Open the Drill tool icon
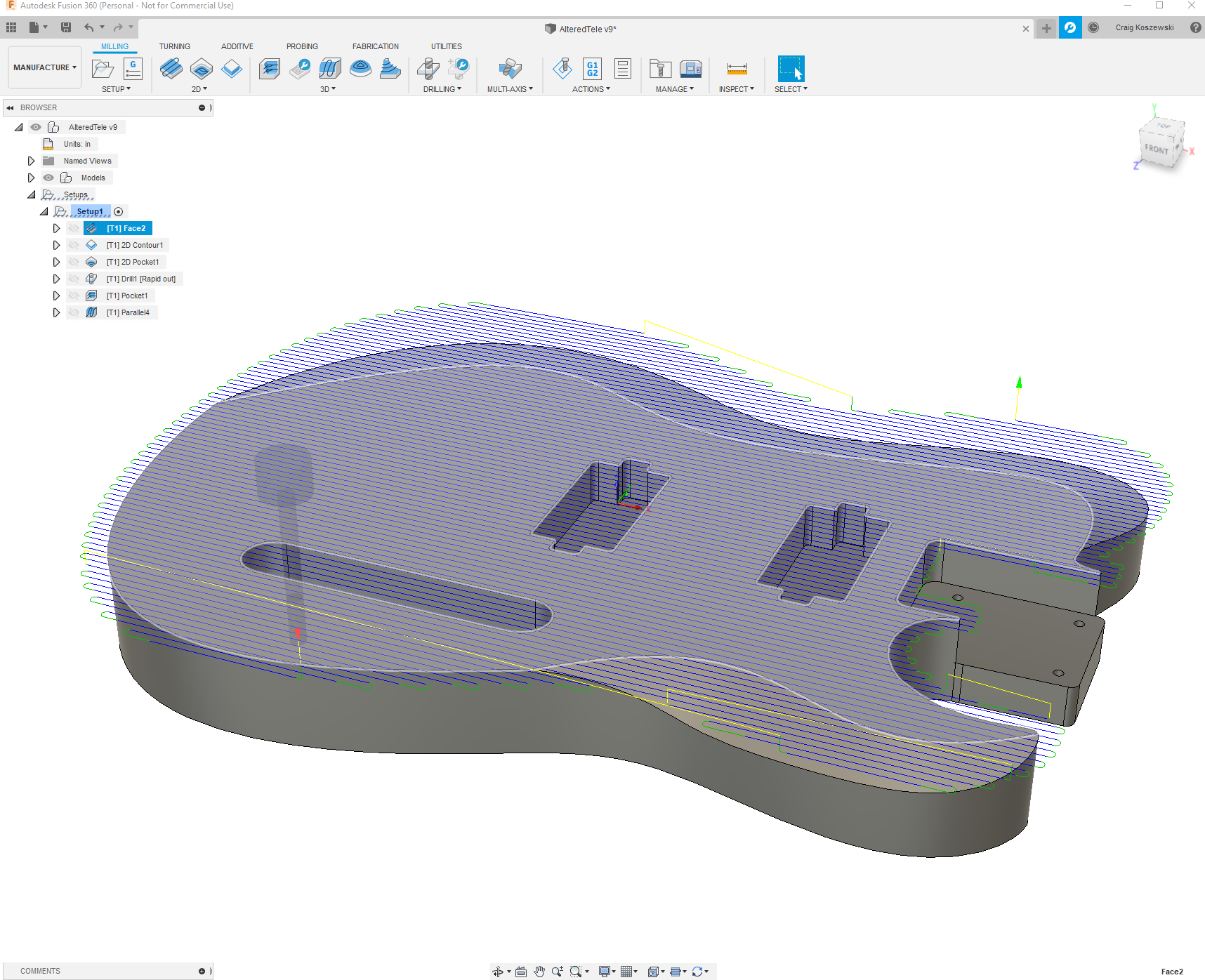Image resolution: width=1205 pixels, height=980 pixels. point(428,68)
